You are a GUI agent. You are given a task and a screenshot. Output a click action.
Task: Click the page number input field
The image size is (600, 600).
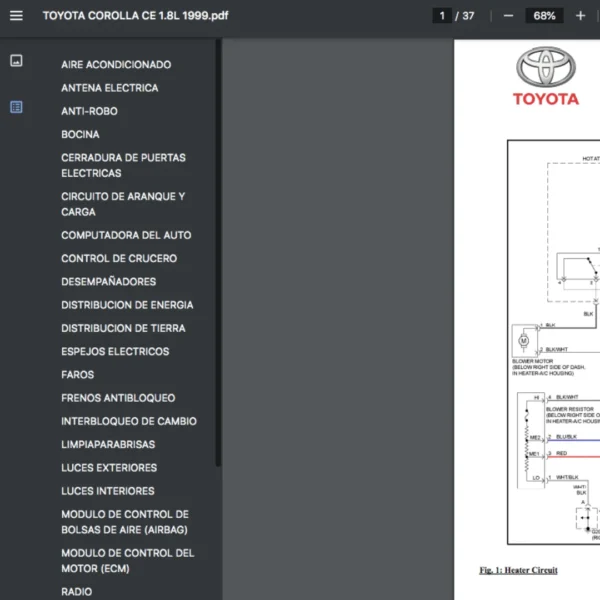(442, 16)
